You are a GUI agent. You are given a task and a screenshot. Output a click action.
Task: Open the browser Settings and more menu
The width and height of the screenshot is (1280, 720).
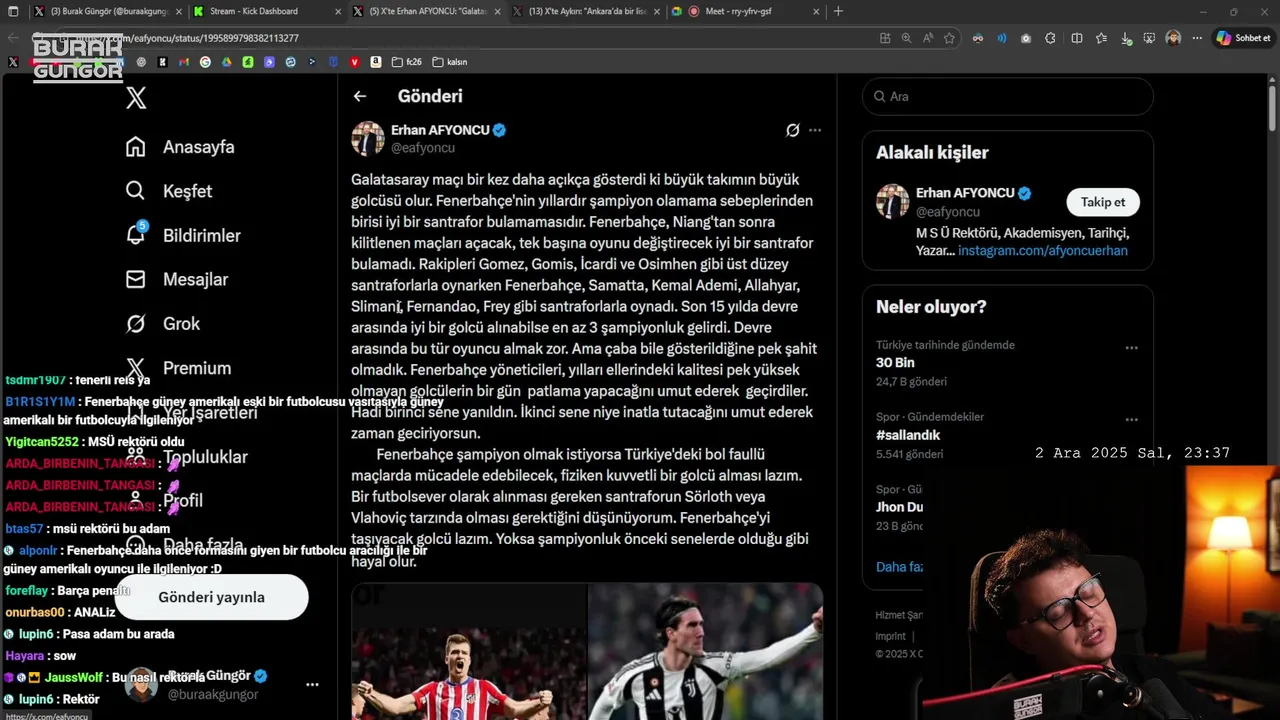click(x=1197, y=38)
